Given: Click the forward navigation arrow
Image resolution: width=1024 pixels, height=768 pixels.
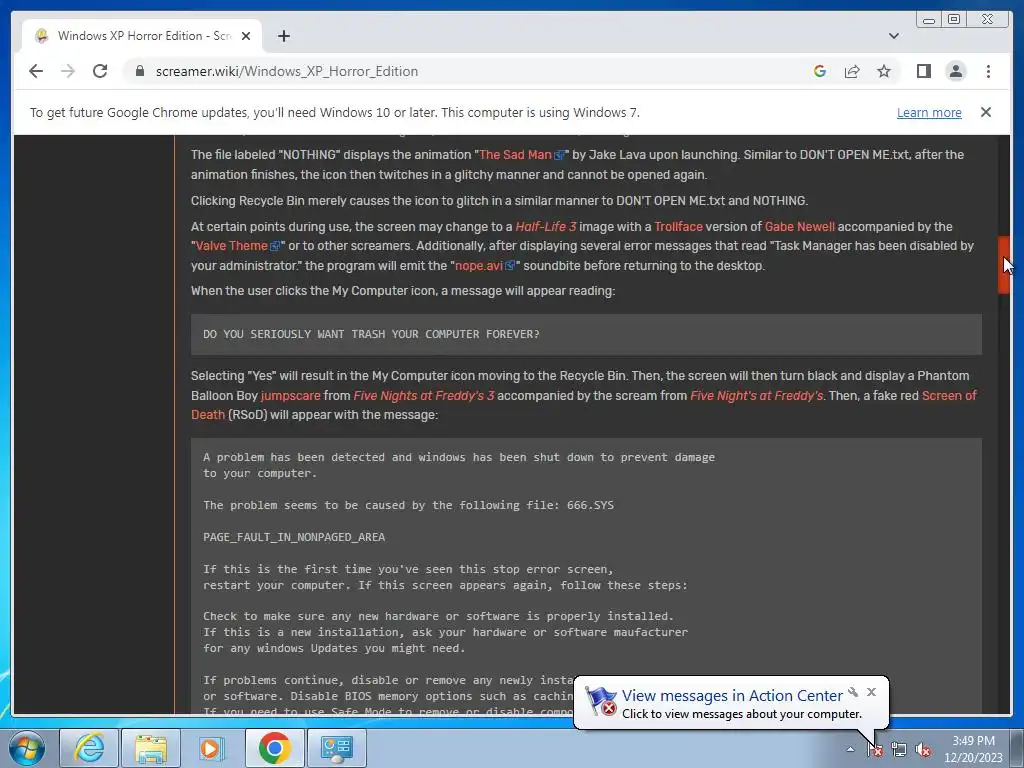Looking at the screenshot, I should [x=68, y=71].
